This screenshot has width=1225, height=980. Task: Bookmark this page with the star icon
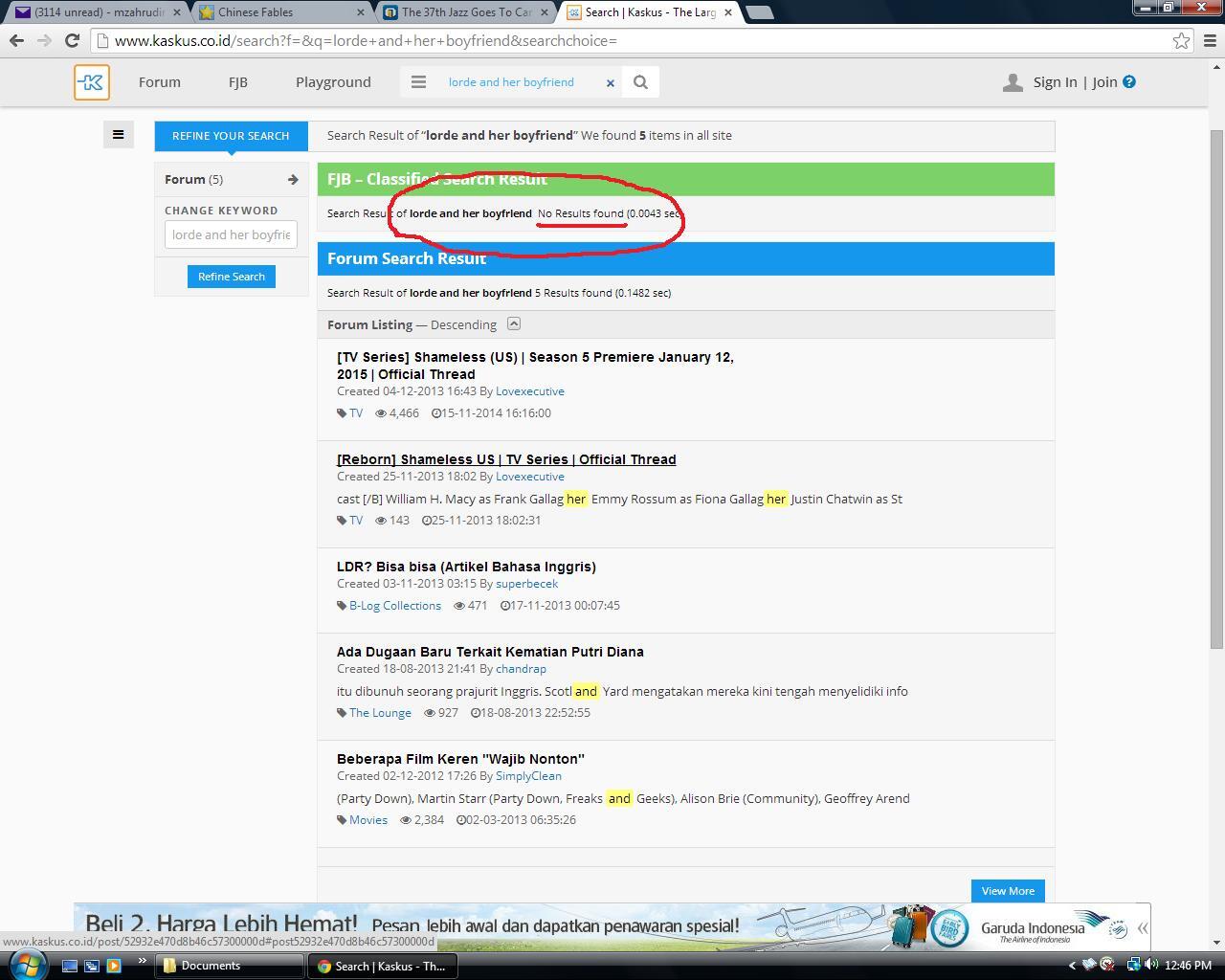point(1181,40)
